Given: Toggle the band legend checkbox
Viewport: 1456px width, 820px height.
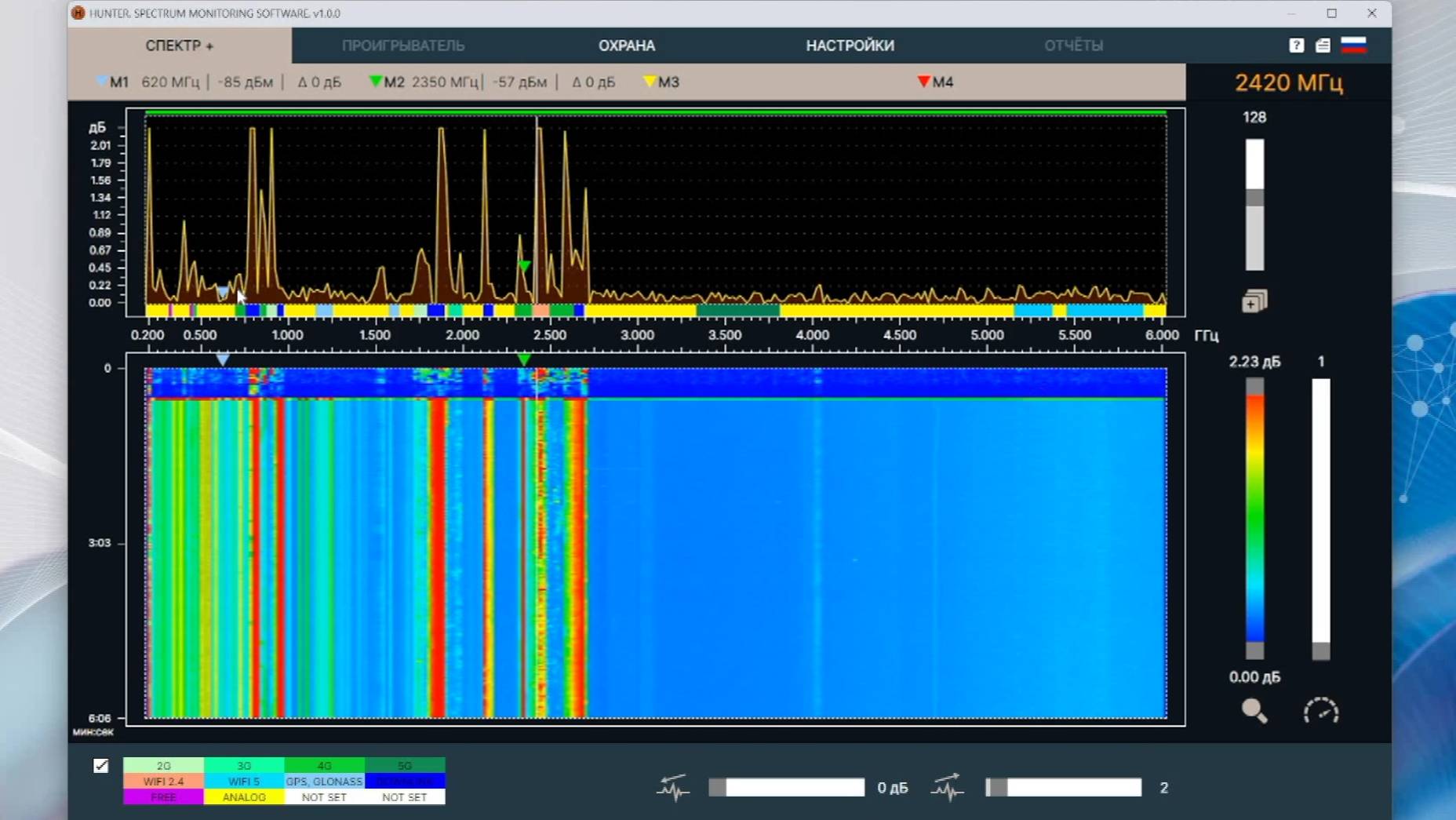Looking at the screenshot, I should (x=101, y=766).
